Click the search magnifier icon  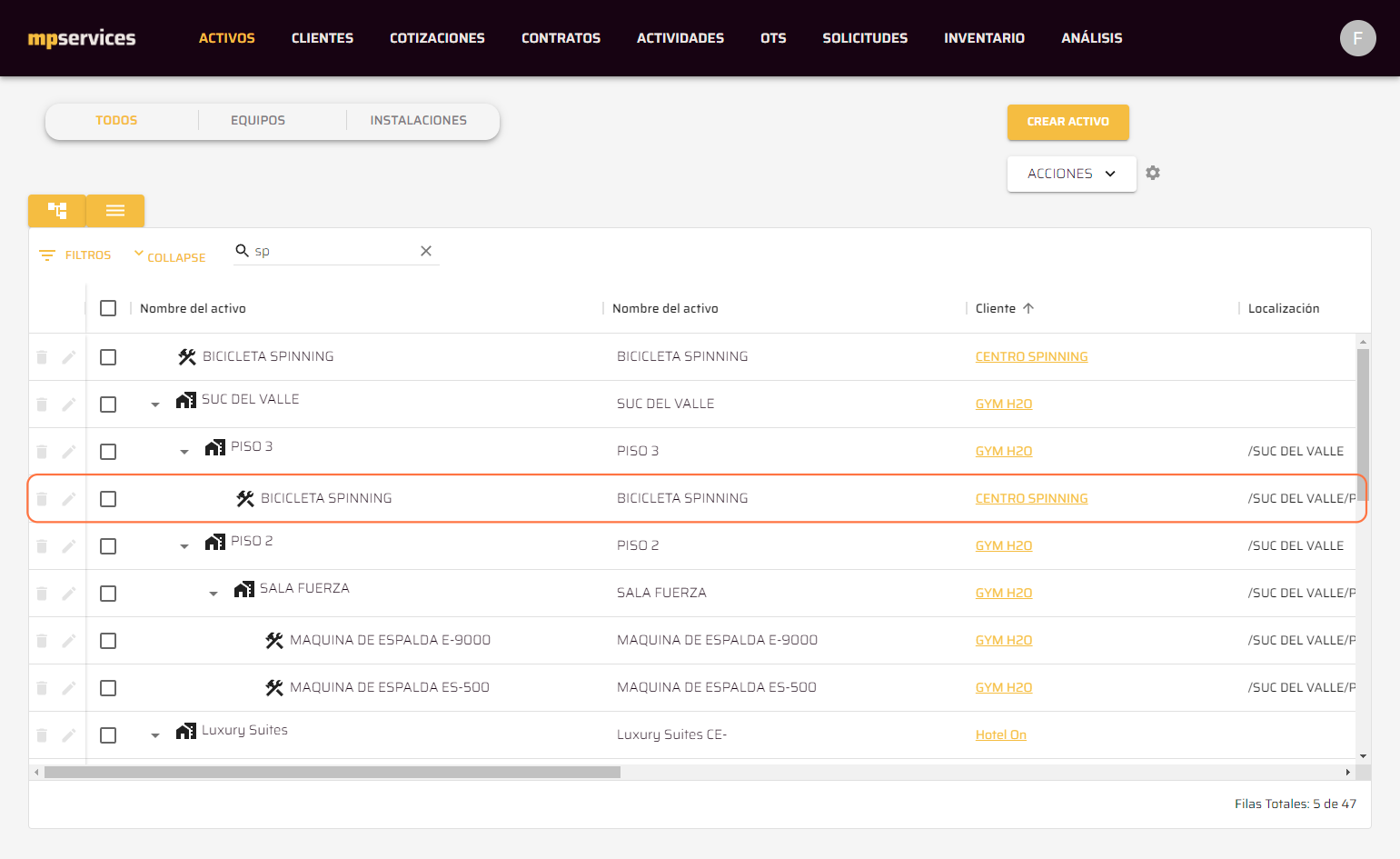(242, 250)
